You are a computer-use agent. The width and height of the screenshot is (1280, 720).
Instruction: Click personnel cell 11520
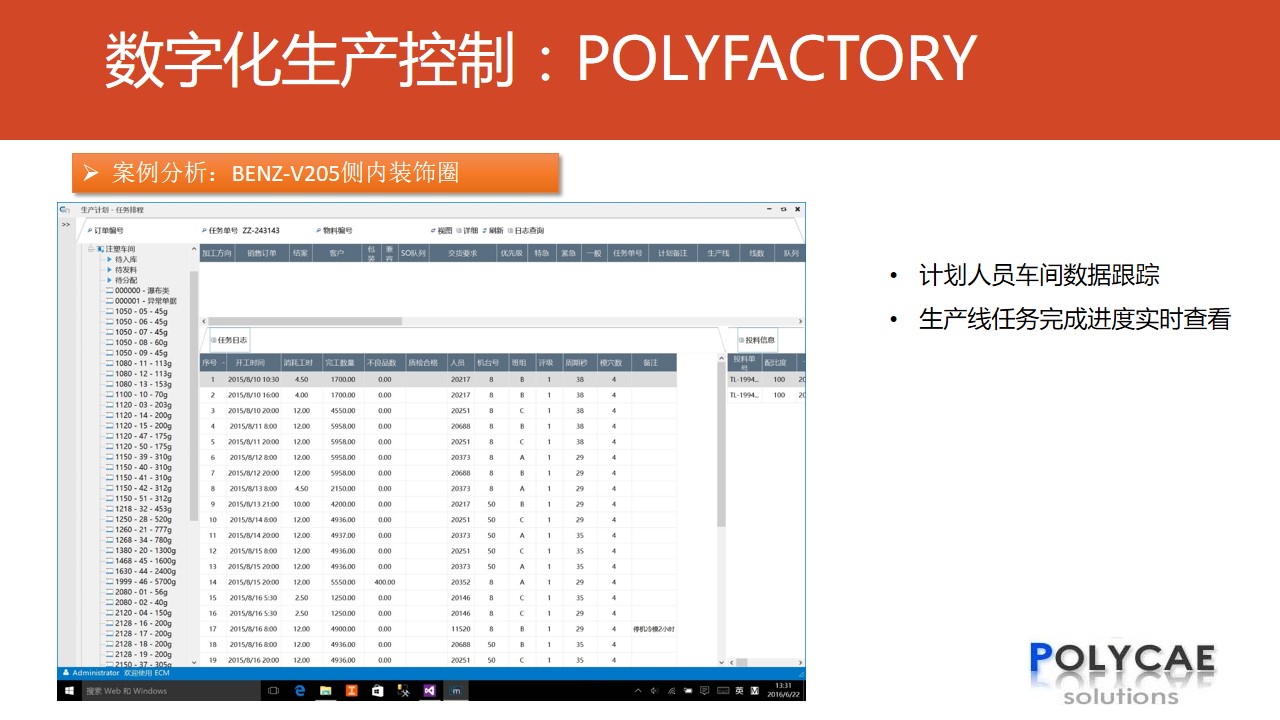tap(460, 629)
